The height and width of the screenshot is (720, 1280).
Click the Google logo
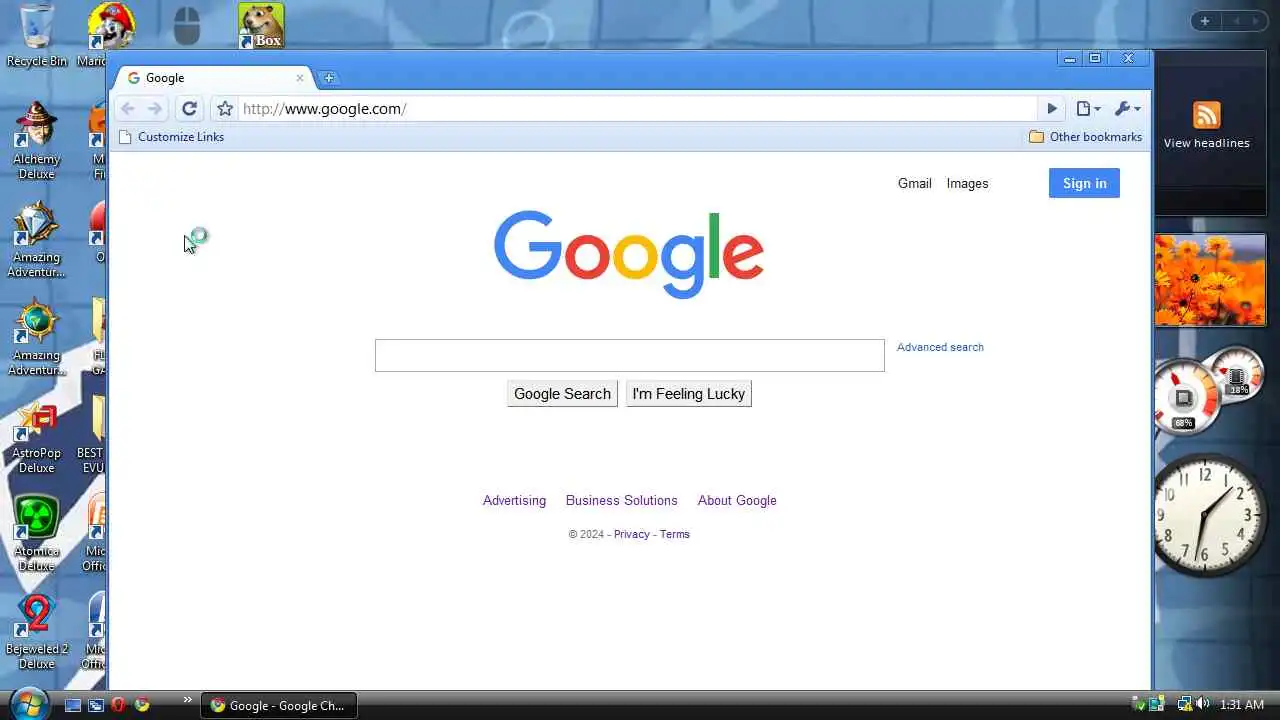629,254
